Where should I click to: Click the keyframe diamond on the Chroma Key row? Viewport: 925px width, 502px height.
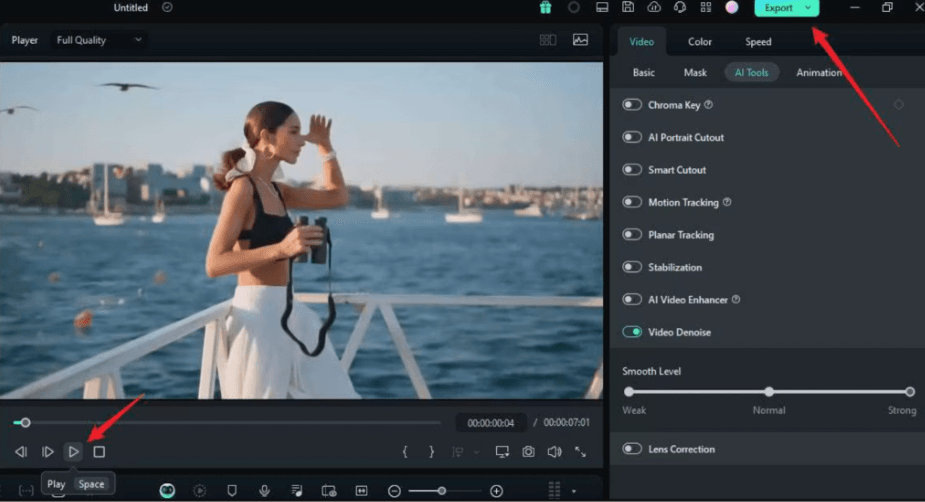(898, 104)
